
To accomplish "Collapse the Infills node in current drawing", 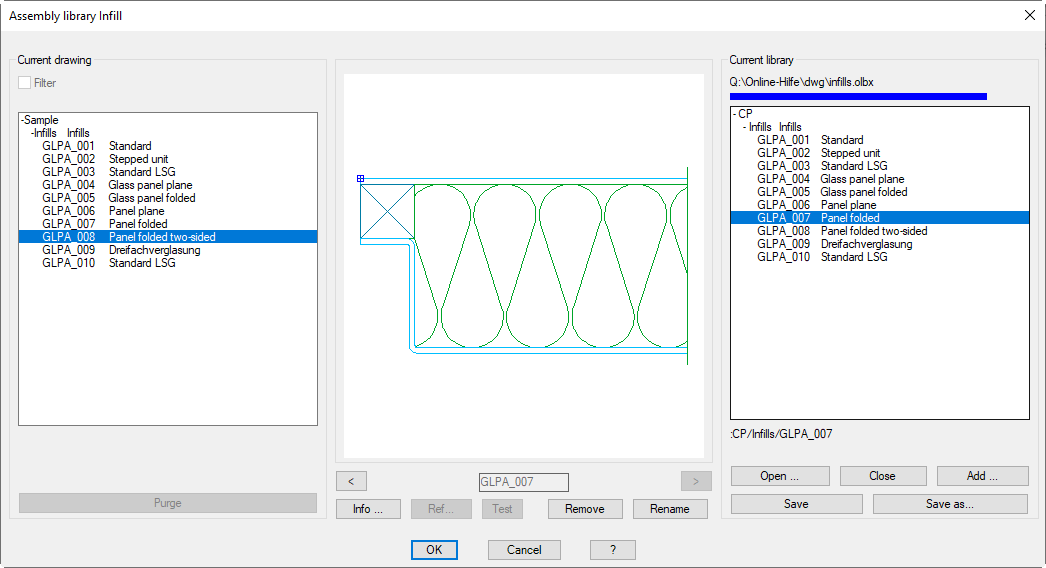I will coord(33,133).
